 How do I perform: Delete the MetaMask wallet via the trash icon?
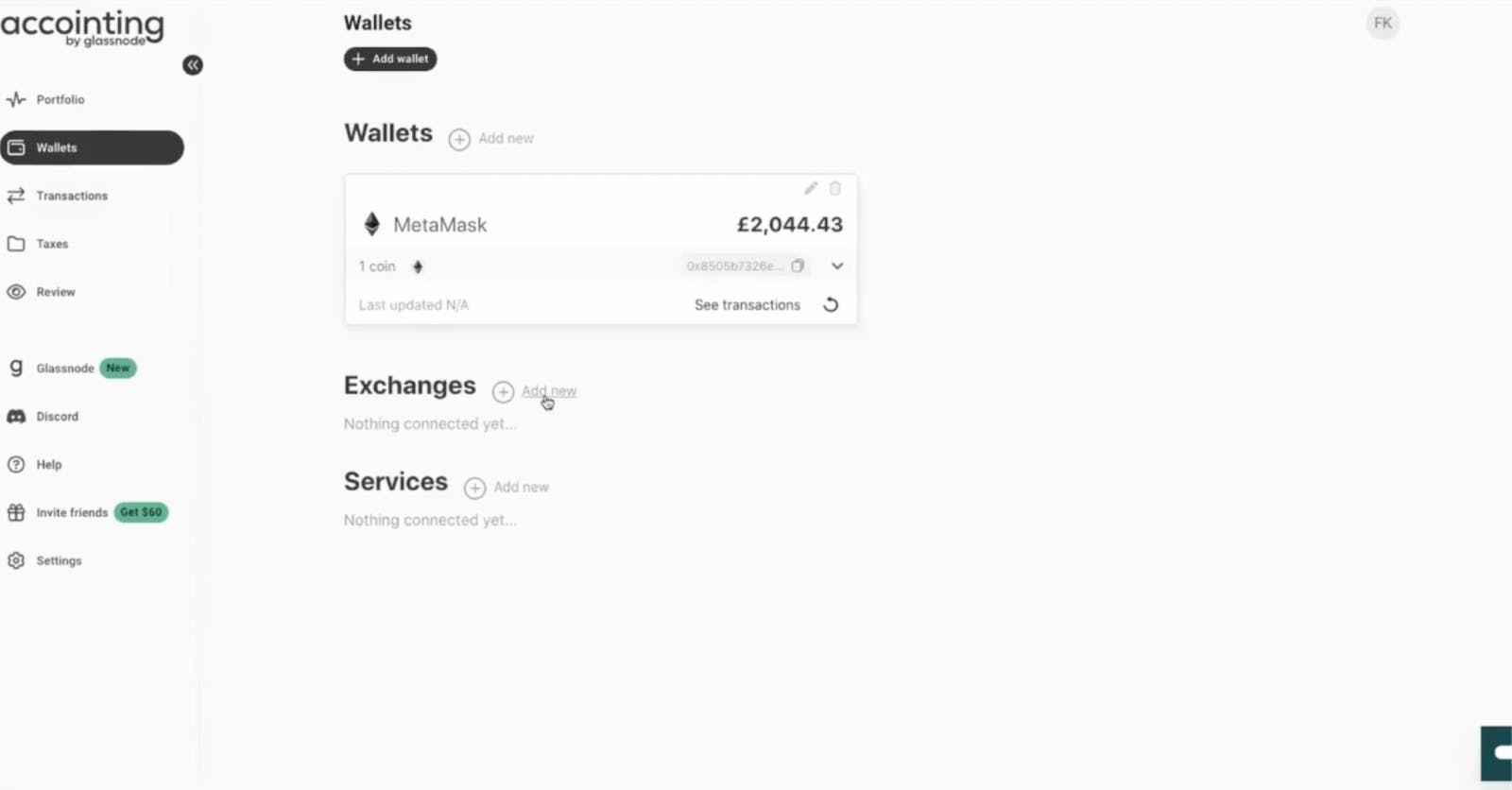pyautogui.click(x=835, y=188)
